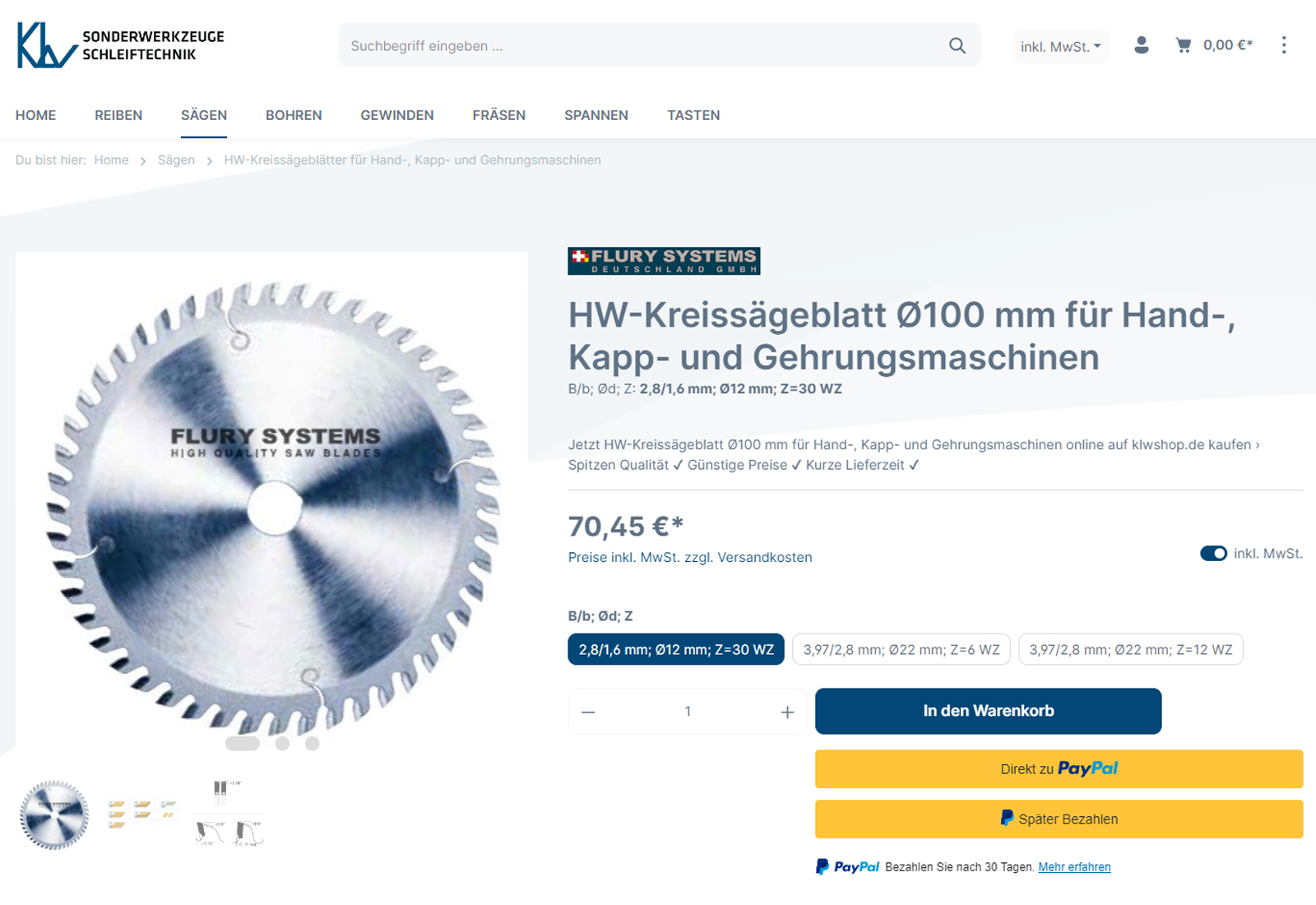Open the shopping cart icon
Screen dimensions: 1316x905
[x=1184, y=45]
